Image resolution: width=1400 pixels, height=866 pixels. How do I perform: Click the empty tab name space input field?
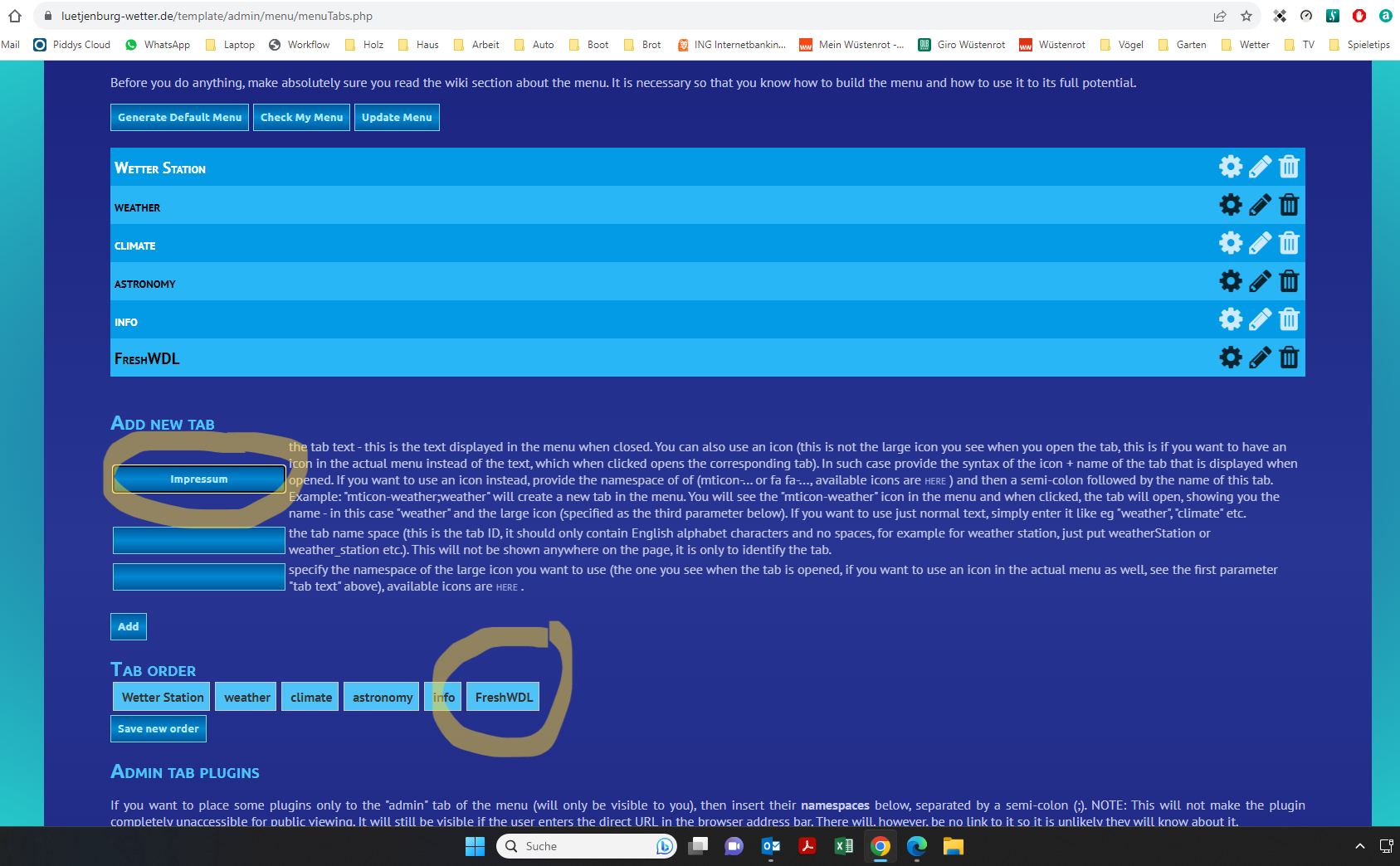198,540
